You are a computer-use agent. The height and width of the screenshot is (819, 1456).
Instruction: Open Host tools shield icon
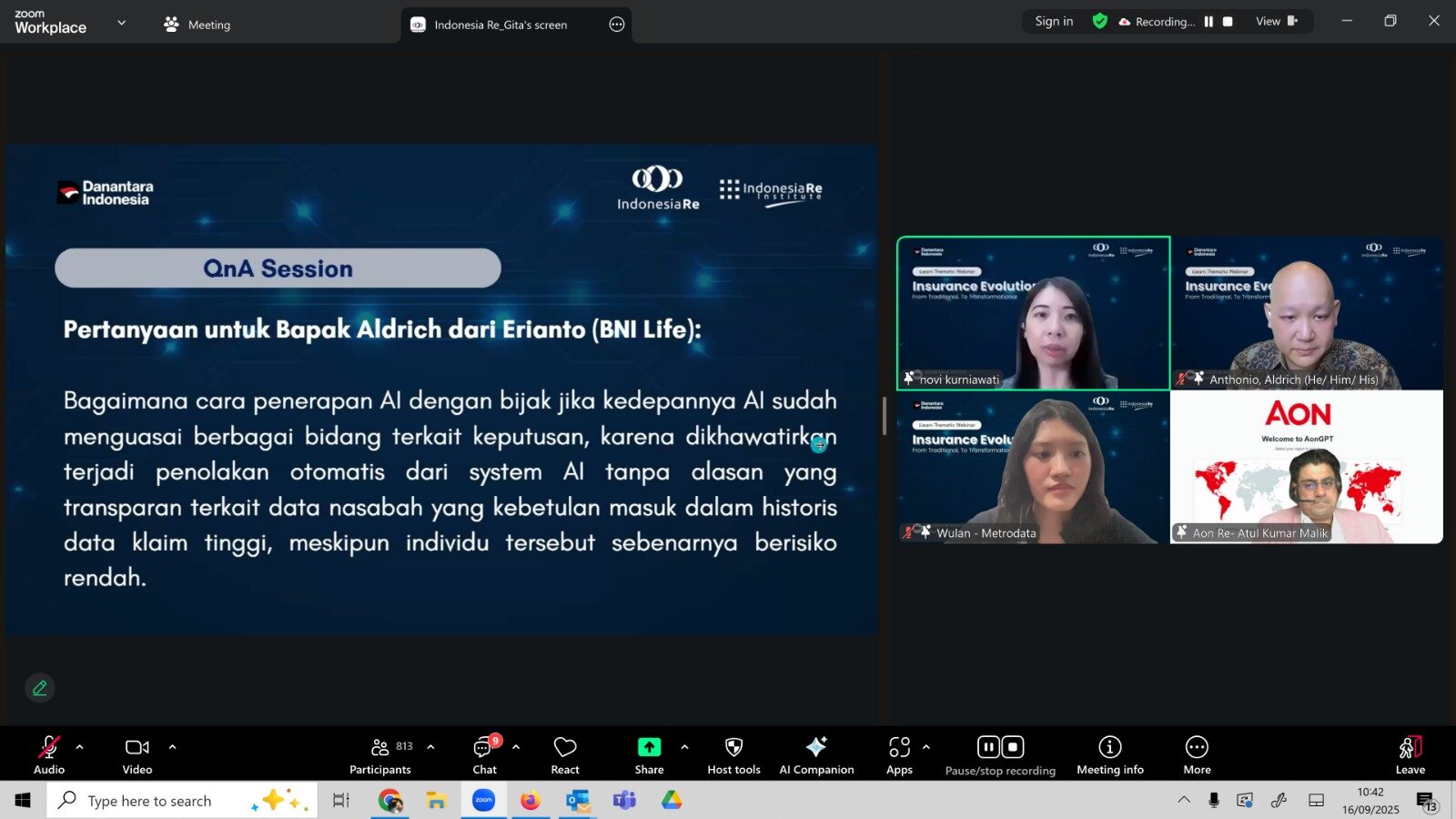(733, 755)
